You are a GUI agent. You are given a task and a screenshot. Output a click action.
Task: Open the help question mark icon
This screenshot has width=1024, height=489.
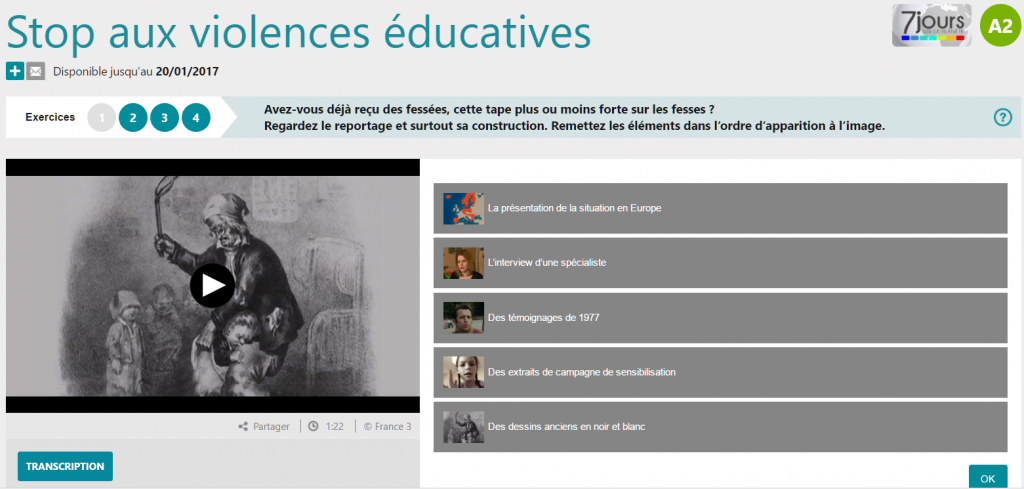pyautogui.click(x=1003, y=117)
